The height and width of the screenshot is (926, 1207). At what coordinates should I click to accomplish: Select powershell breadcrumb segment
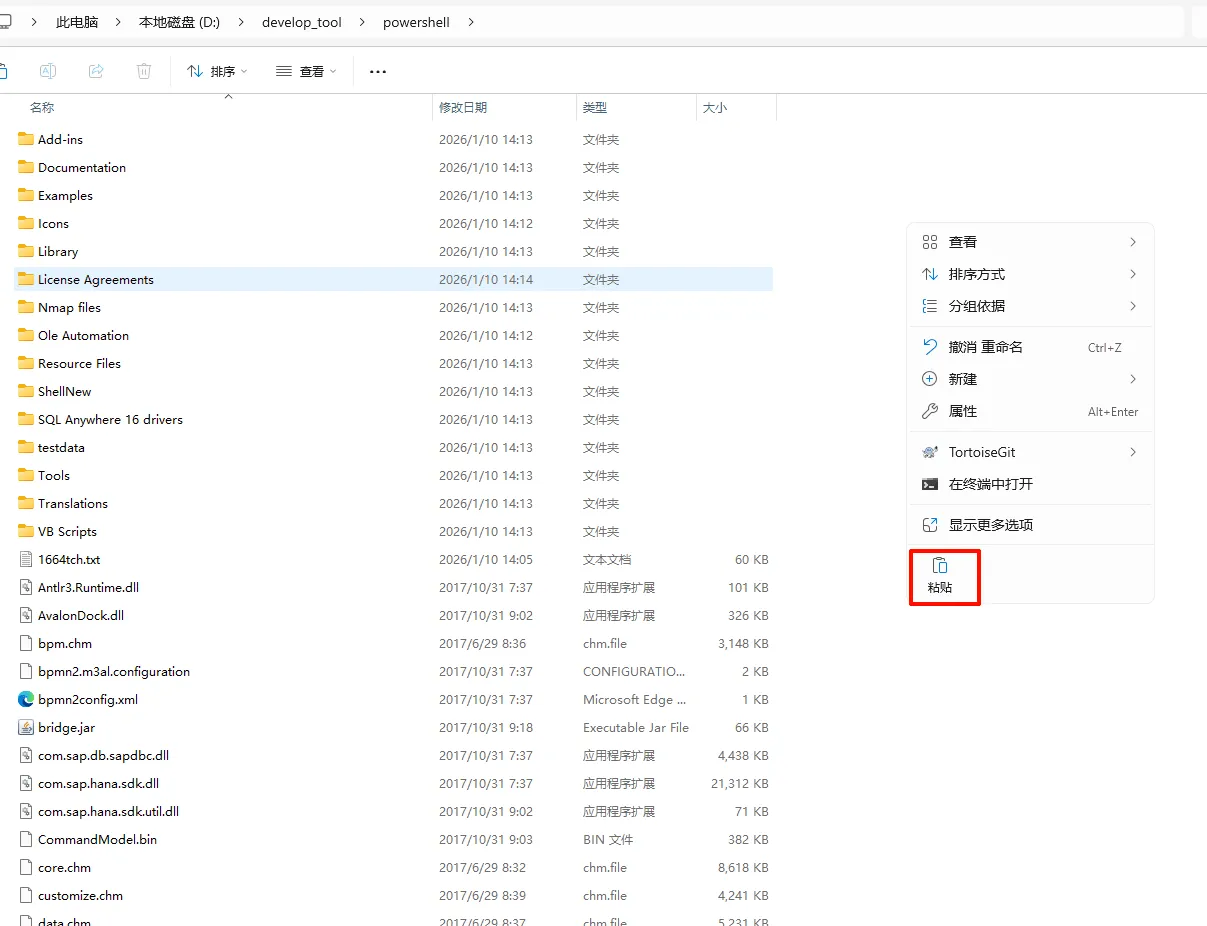click(416, 22)
